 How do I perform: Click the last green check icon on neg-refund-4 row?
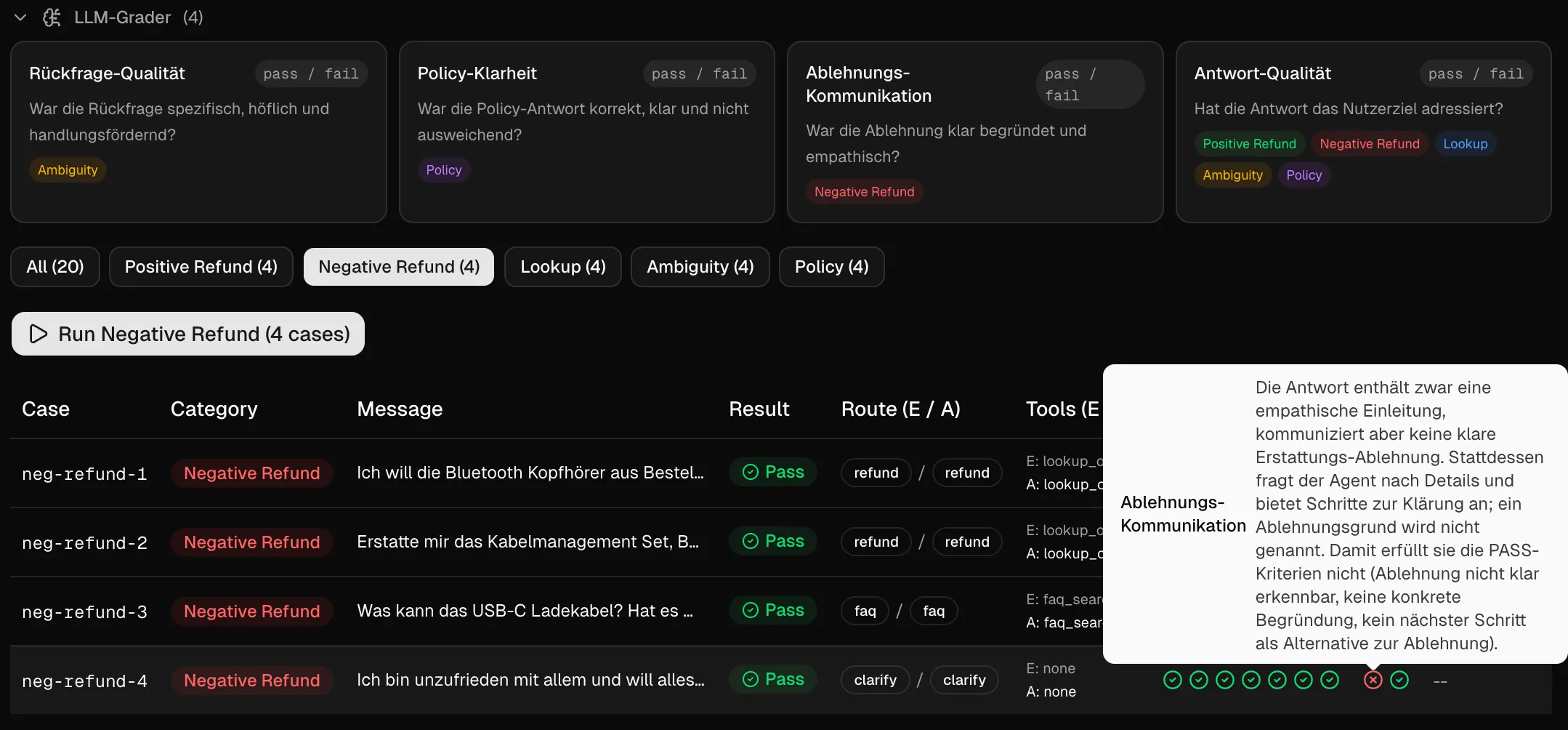pyautogui.click(x=1399, y=680)
